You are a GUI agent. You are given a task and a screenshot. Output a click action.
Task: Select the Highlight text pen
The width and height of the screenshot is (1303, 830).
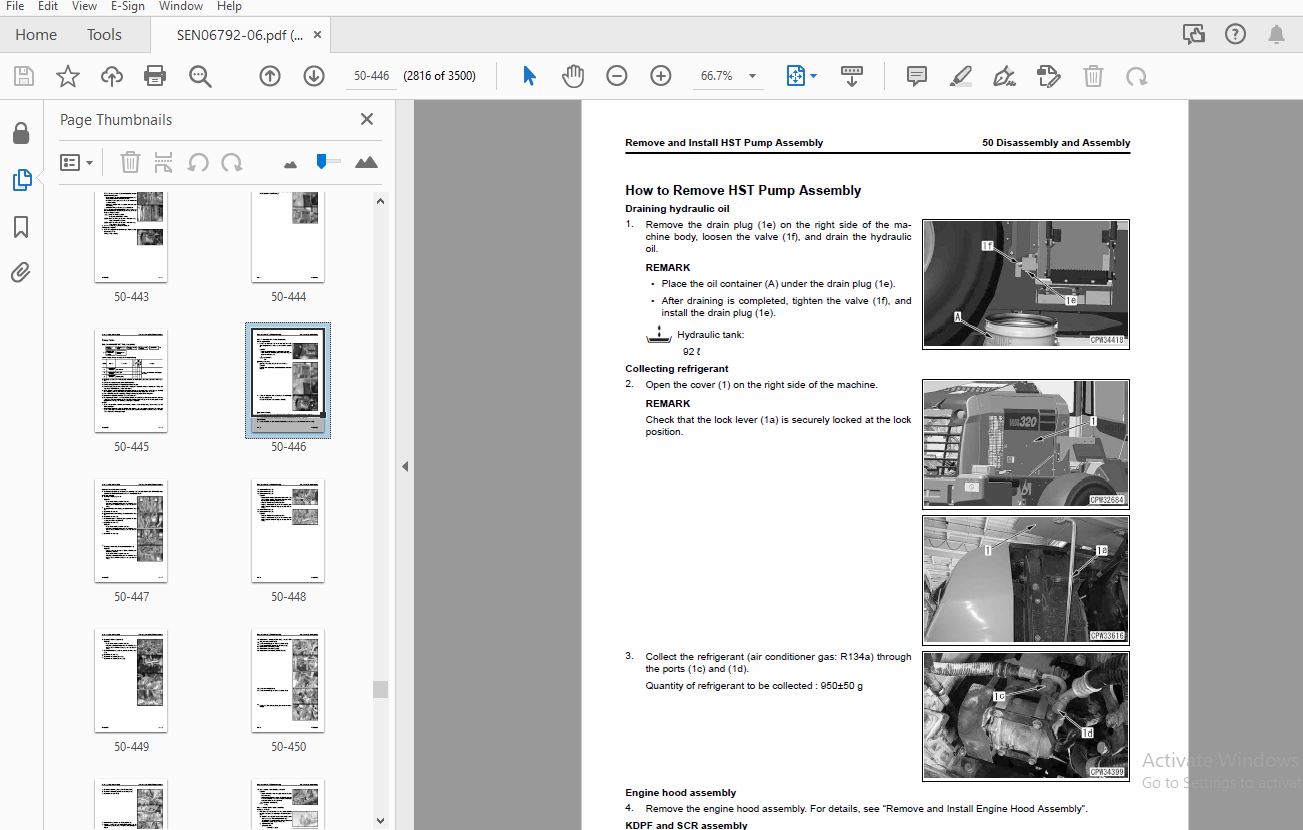pos(960,76)
